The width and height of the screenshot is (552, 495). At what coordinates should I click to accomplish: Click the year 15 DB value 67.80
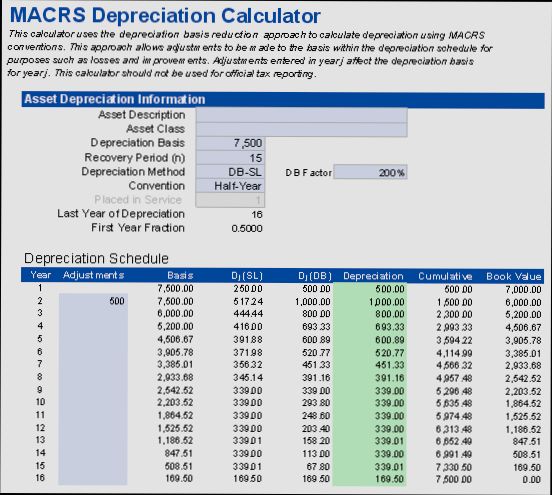319,466
